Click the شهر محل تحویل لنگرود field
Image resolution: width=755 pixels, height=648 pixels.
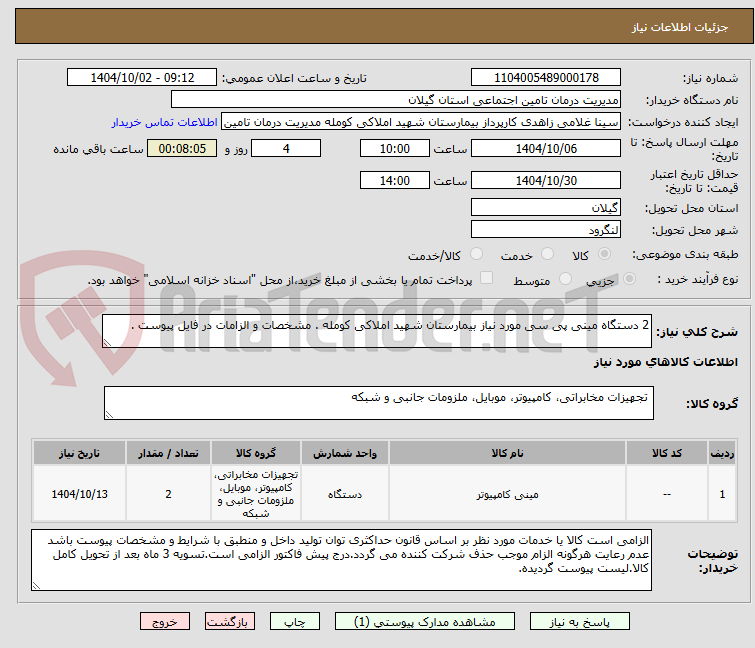click(546, 230)
